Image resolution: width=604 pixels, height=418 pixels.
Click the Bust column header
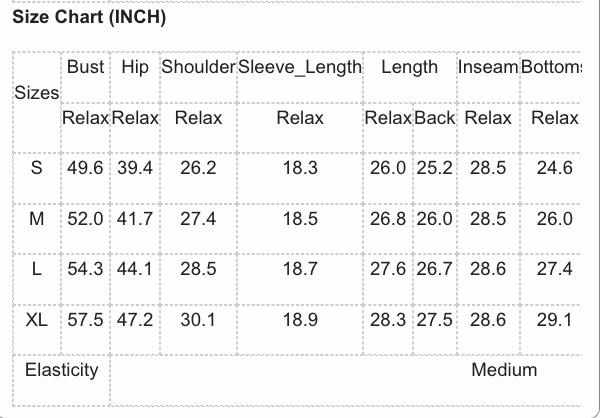(85, 67)
